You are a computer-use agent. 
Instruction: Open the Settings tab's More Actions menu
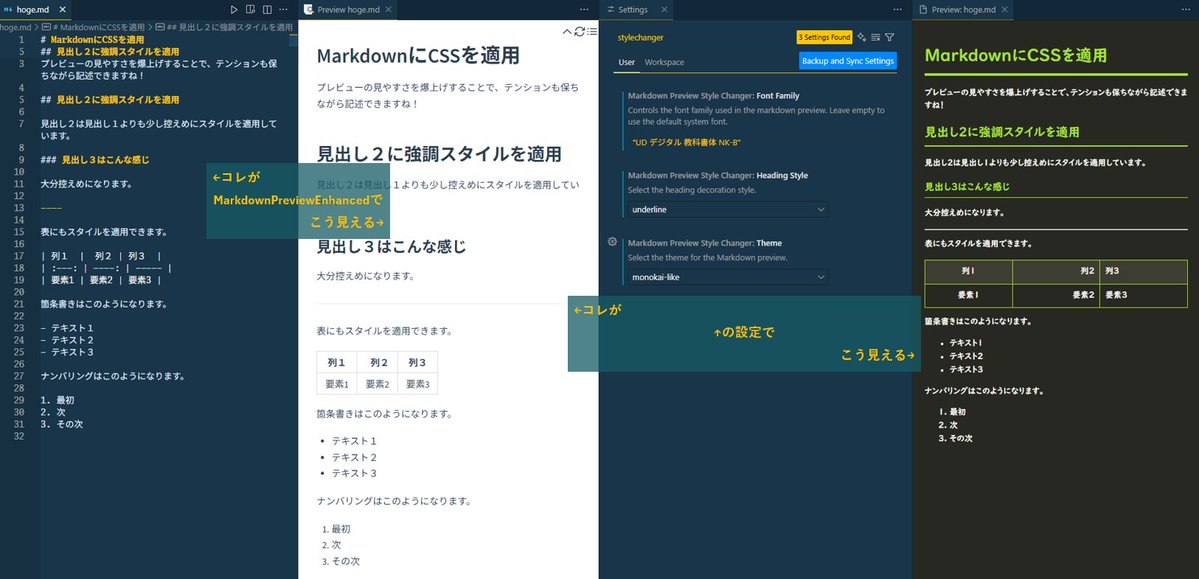point(898,9)
